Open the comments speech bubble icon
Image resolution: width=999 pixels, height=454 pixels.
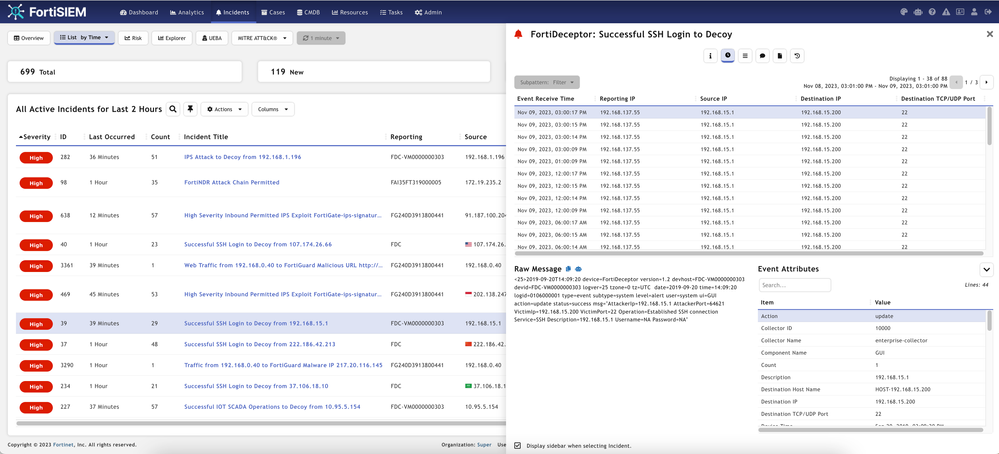762,56
